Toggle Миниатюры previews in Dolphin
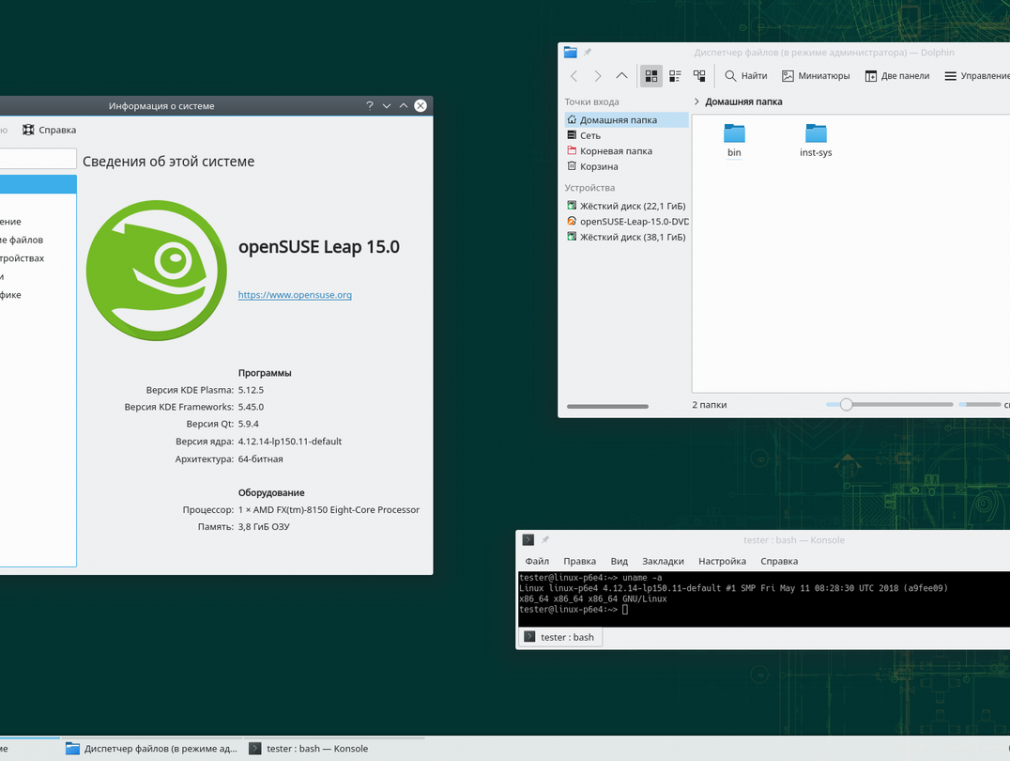The height and width of the screenshot is (761, 1010). tap(815, 76)
